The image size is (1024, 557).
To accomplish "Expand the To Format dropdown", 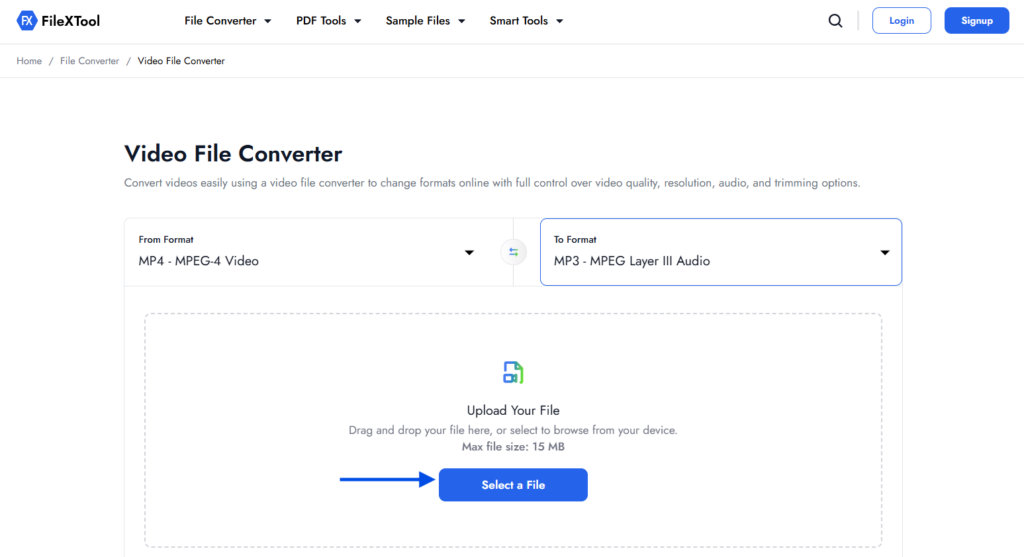I will 721,252.
